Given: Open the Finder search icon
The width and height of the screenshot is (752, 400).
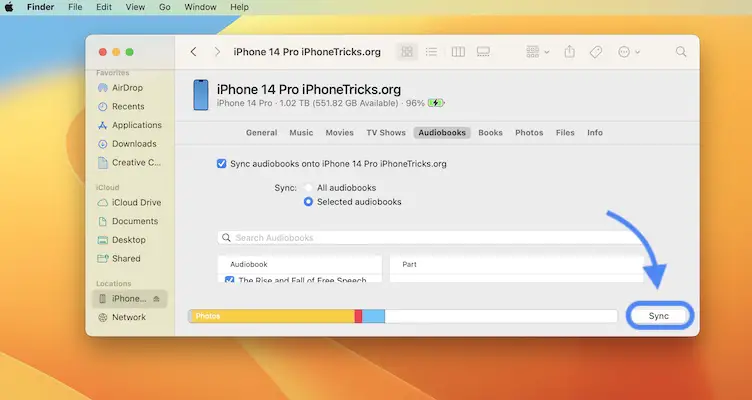Looking at the screenshot, I should 682,51.
